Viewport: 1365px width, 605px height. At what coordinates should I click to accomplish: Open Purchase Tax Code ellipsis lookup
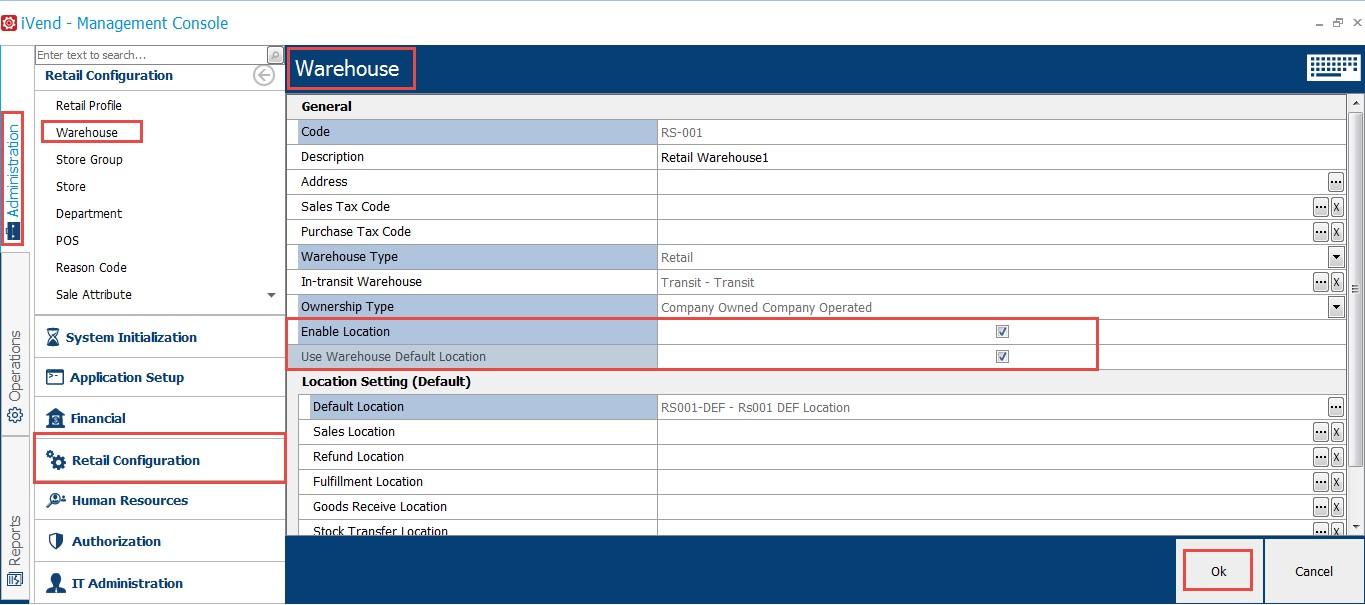1321,232
